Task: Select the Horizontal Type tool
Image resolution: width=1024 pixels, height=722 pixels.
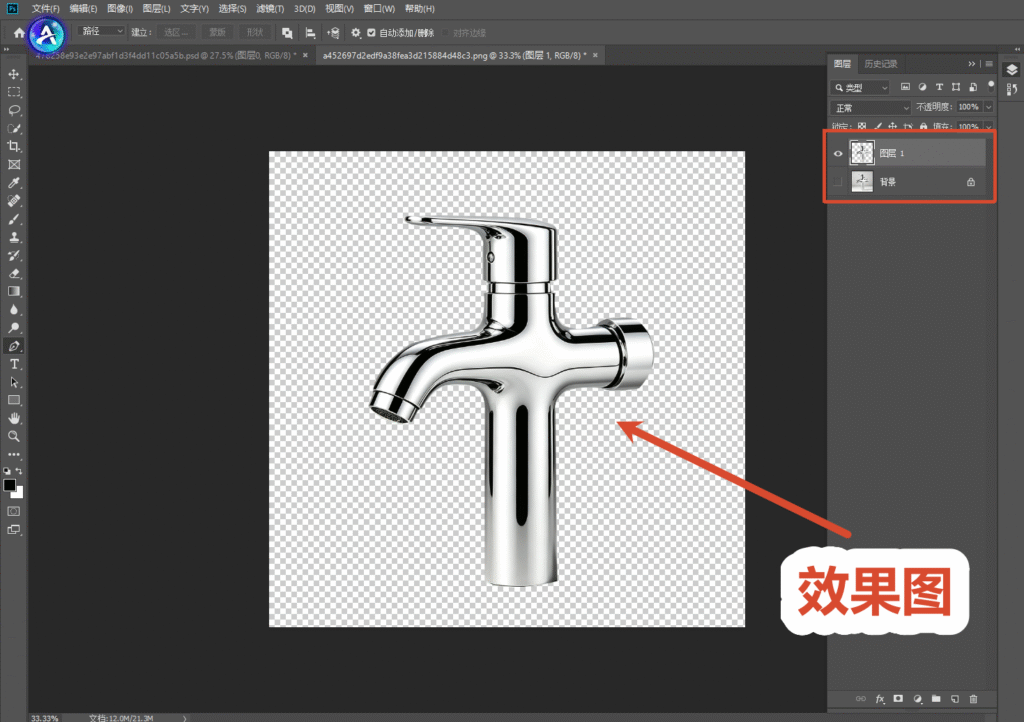Action: (x=14, y=364)
